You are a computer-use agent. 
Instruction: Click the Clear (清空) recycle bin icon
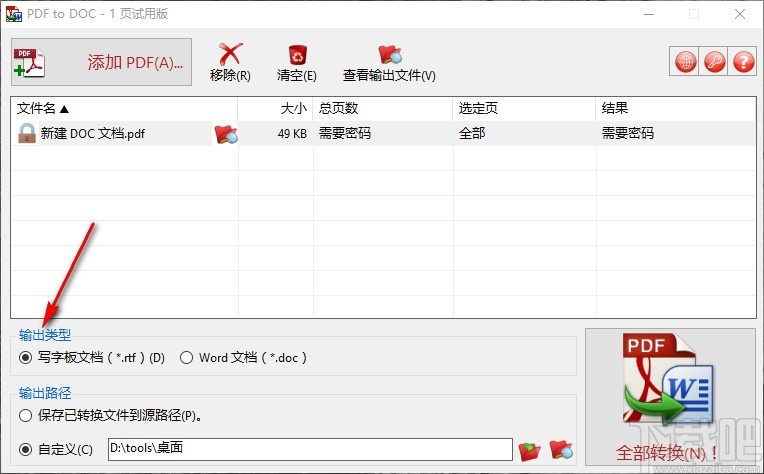(297, 55)
